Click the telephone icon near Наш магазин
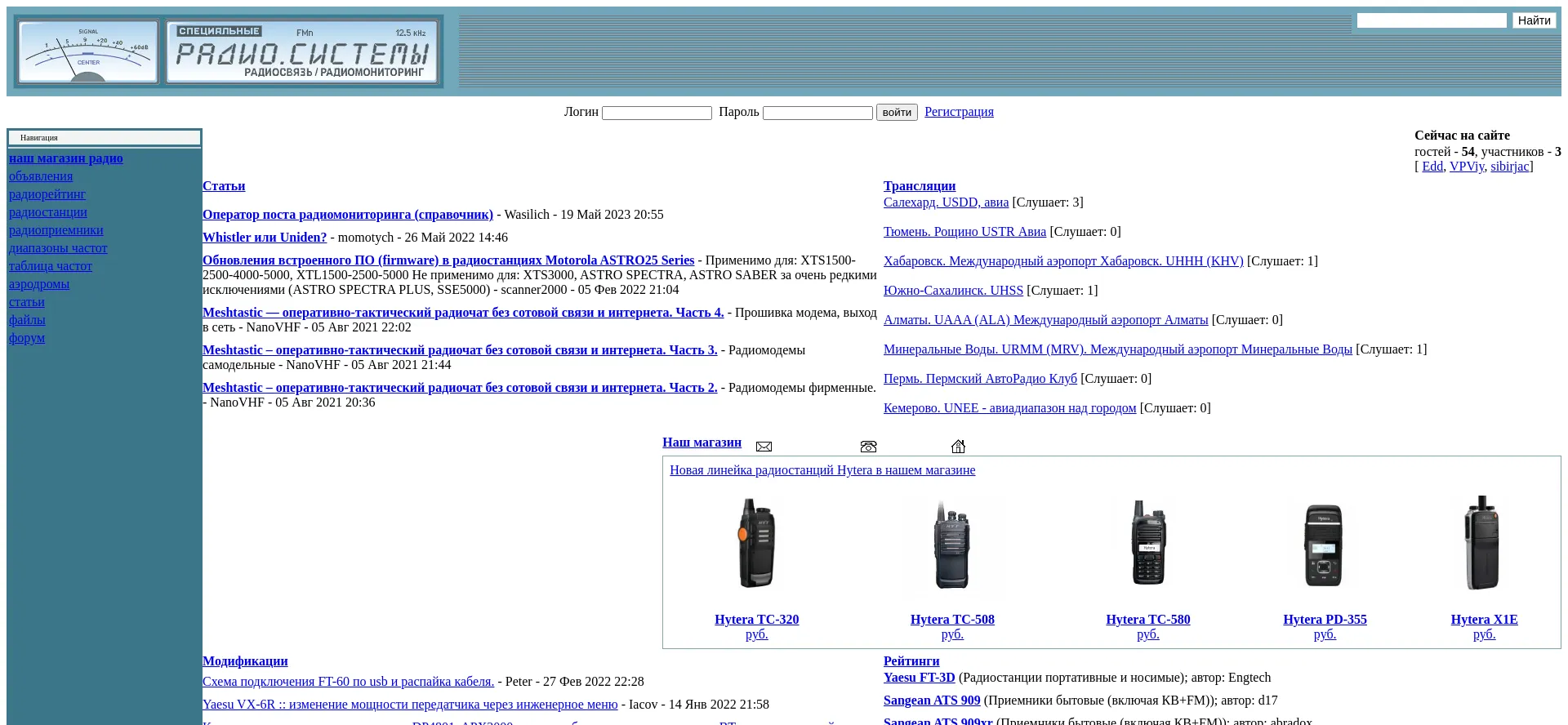This screenshot has height=725, width=1568. click(868, 447)
